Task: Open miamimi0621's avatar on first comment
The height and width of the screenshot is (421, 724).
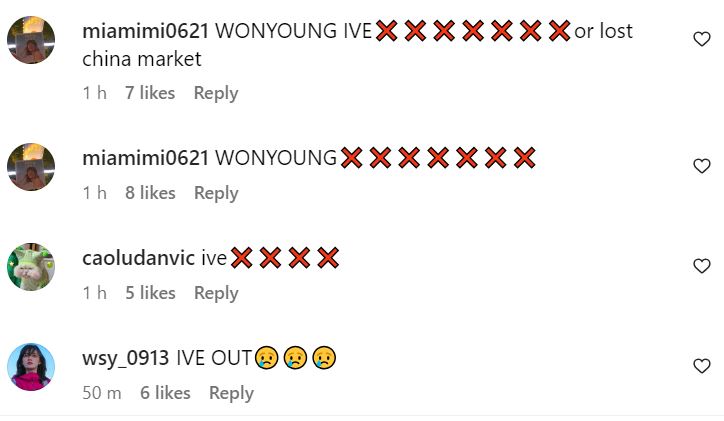Action: 31,40
